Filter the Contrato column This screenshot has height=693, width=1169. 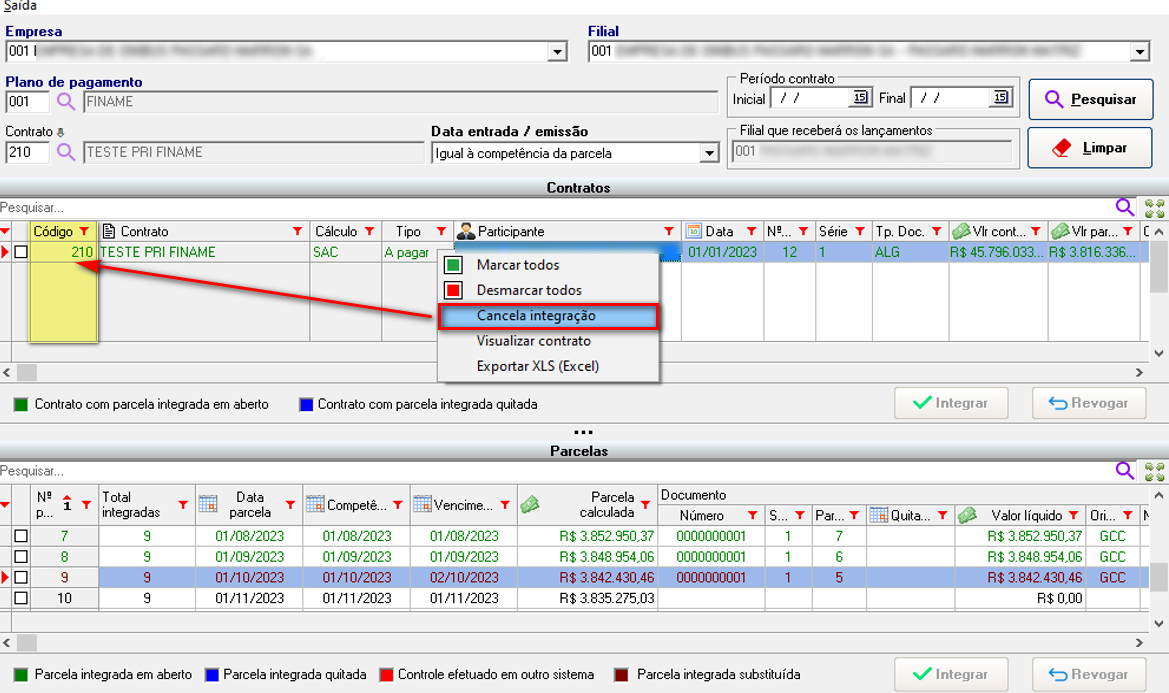(298, 231)
